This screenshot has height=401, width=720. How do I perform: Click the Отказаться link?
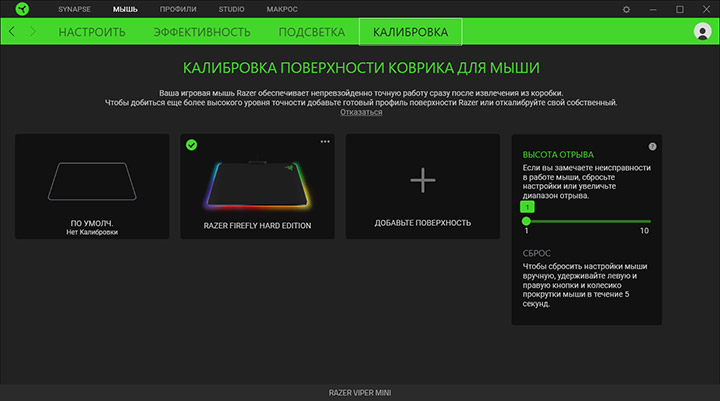pos(361,112)
